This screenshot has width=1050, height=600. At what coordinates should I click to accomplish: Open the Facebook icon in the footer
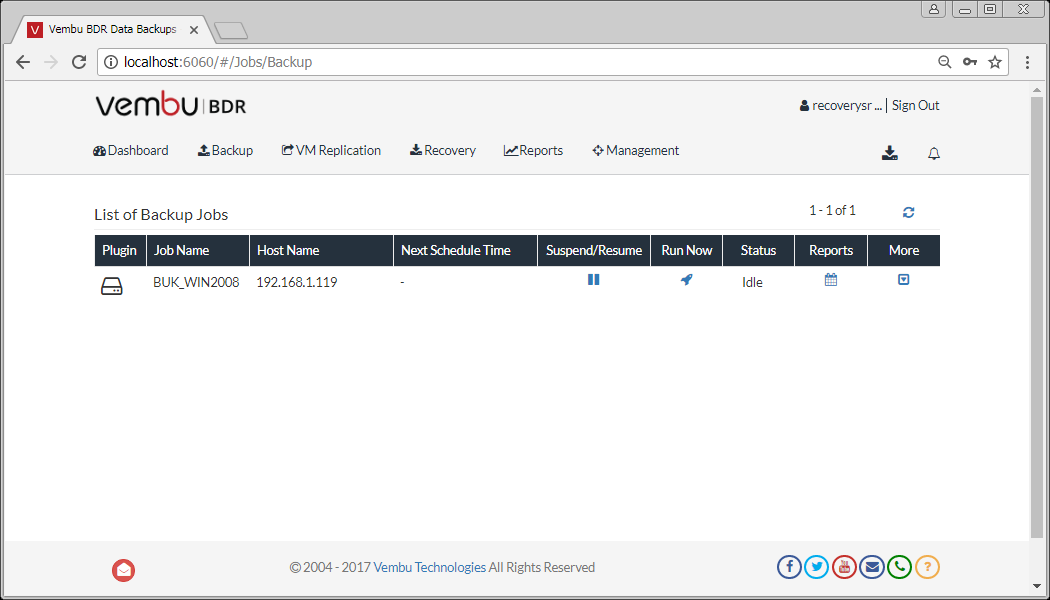pyautogui.click(x=790, y=567)
